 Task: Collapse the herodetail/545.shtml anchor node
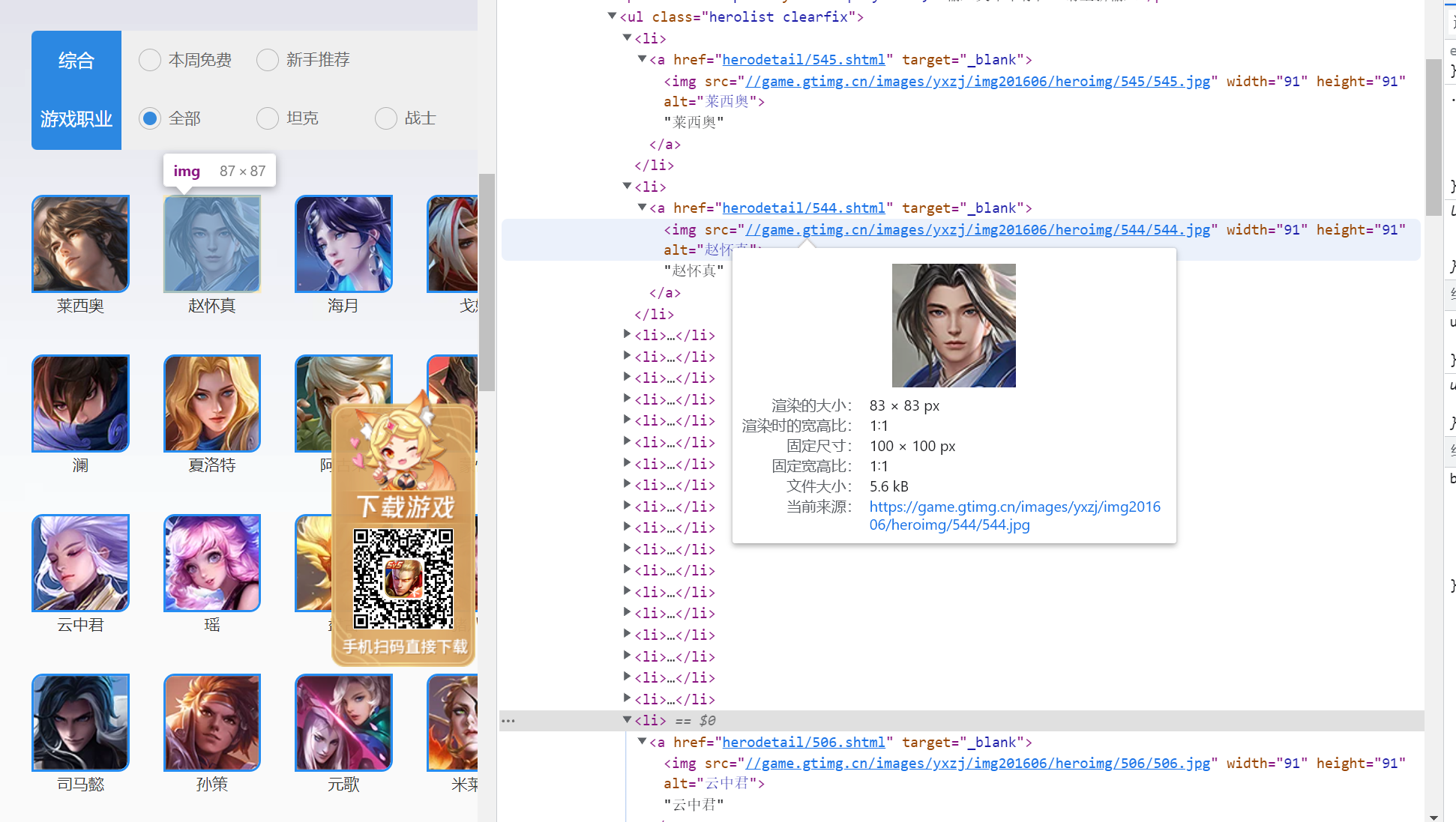(642, 58)
